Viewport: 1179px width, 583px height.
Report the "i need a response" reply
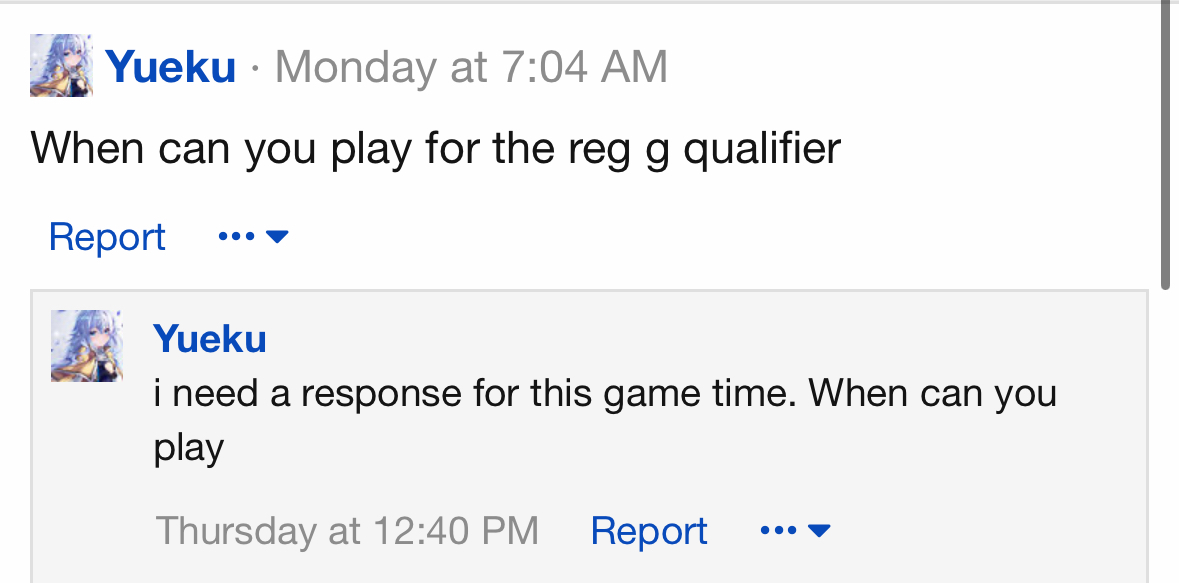tap(649, 530)
